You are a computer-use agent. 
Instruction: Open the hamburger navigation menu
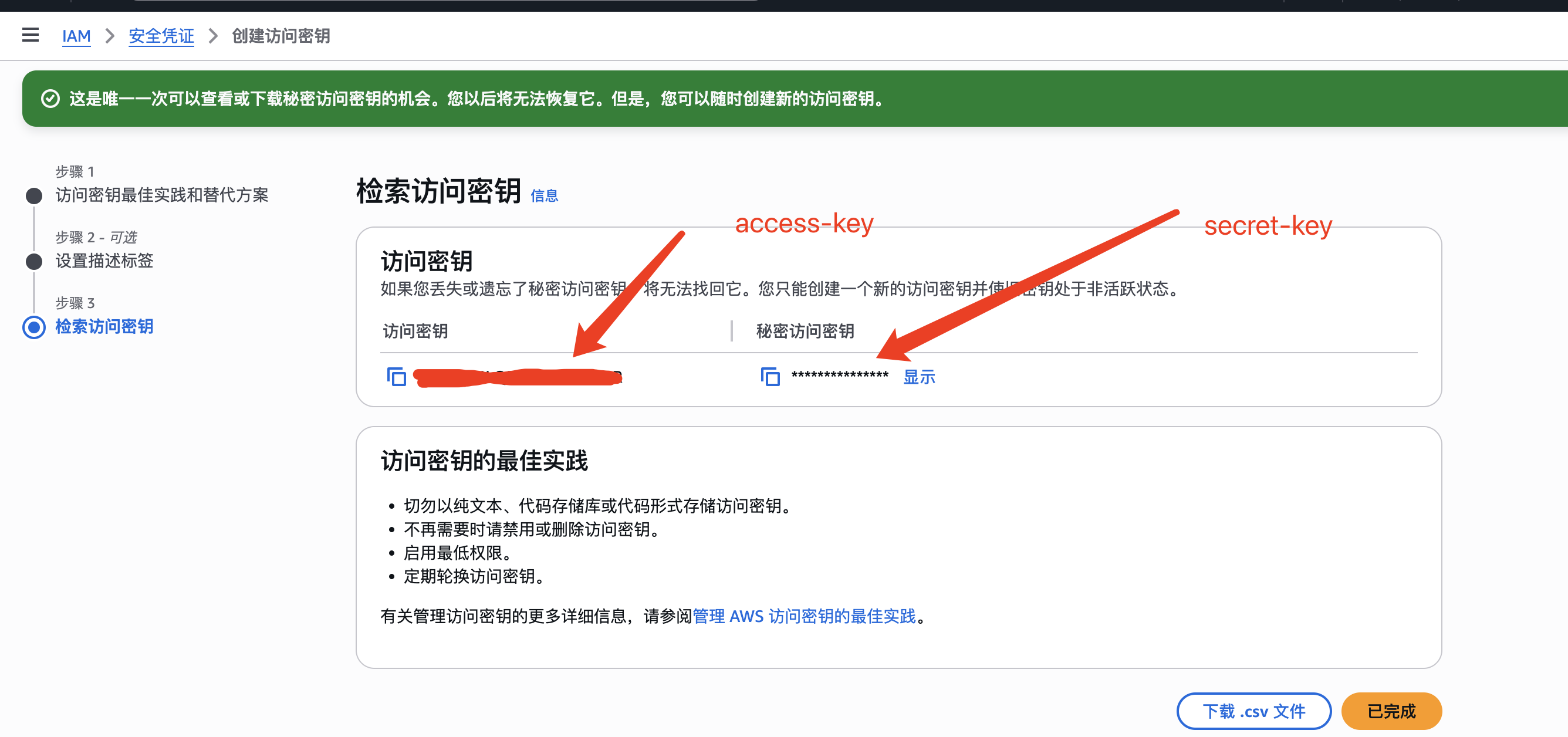30,35
